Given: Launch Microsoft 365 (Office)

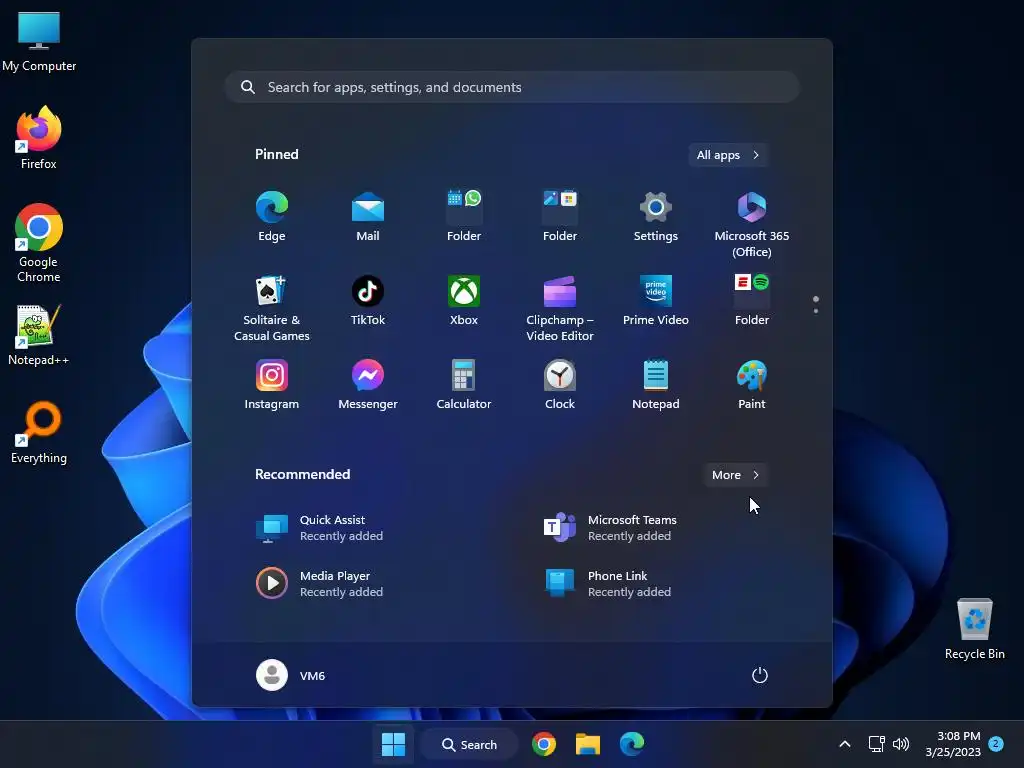Looking at the screenshot, I should 752,224.
